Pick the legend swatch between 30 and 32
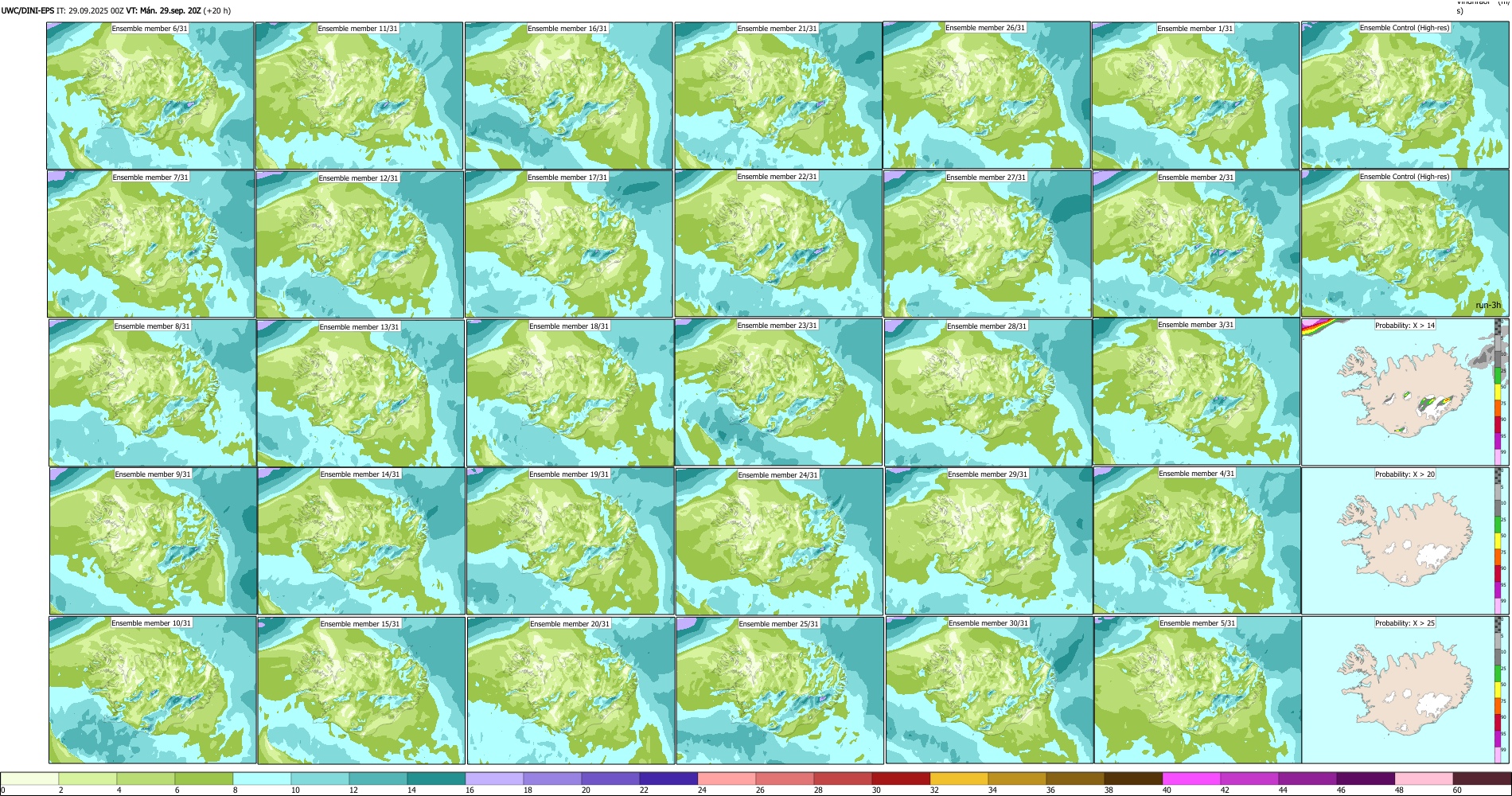 pyautogui.click(x=901, y=778)
